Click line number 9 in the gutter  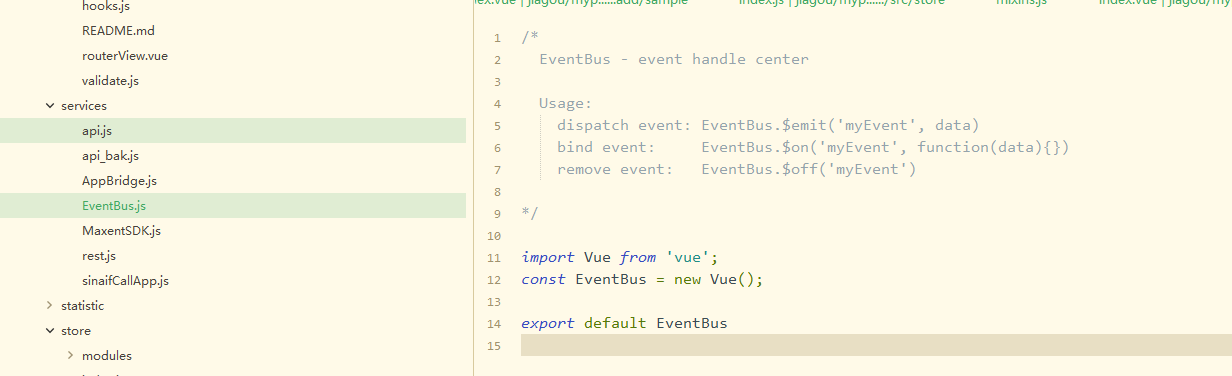click(497, 213)
